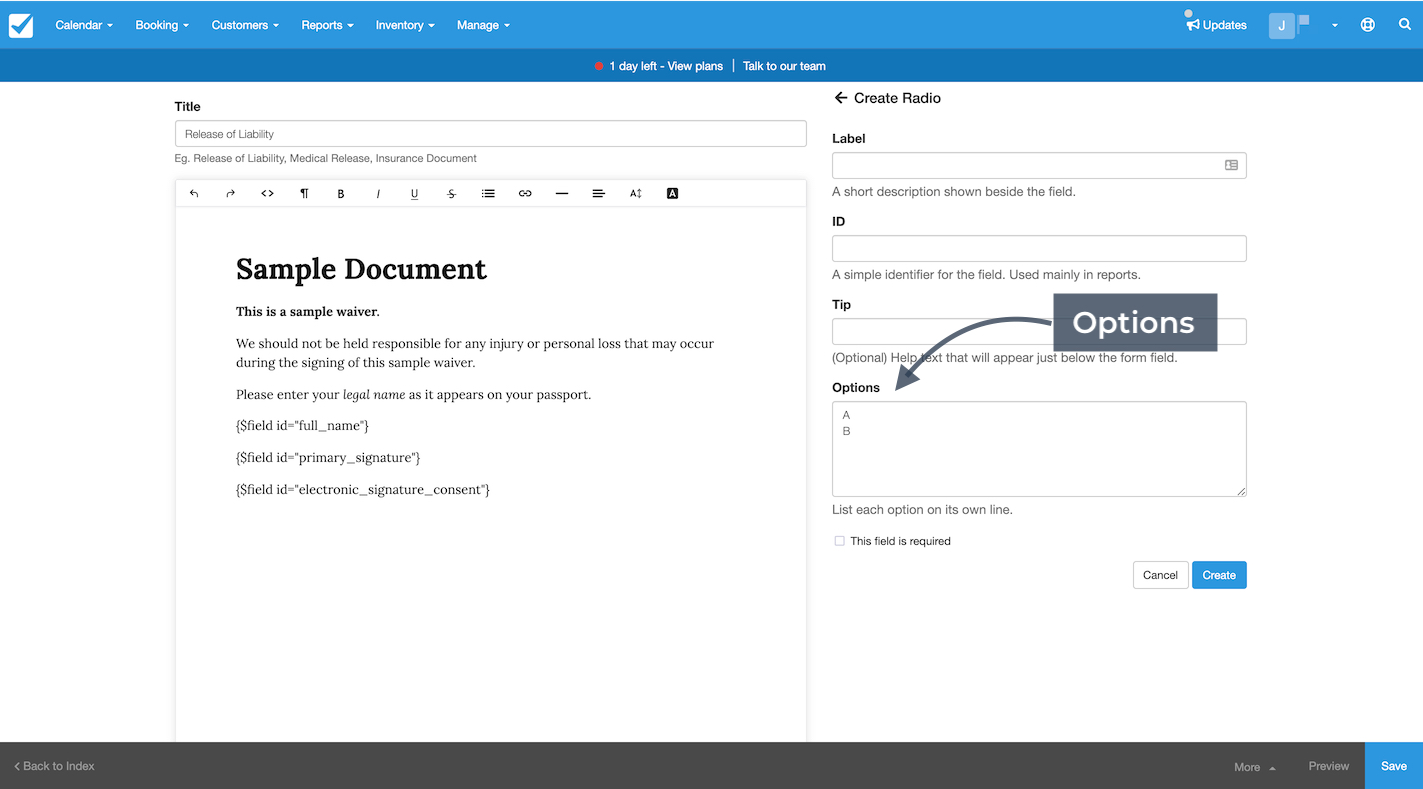The image size is (1423, 789).
Task: Open the Customers menu
Action: tap(245, 25)
